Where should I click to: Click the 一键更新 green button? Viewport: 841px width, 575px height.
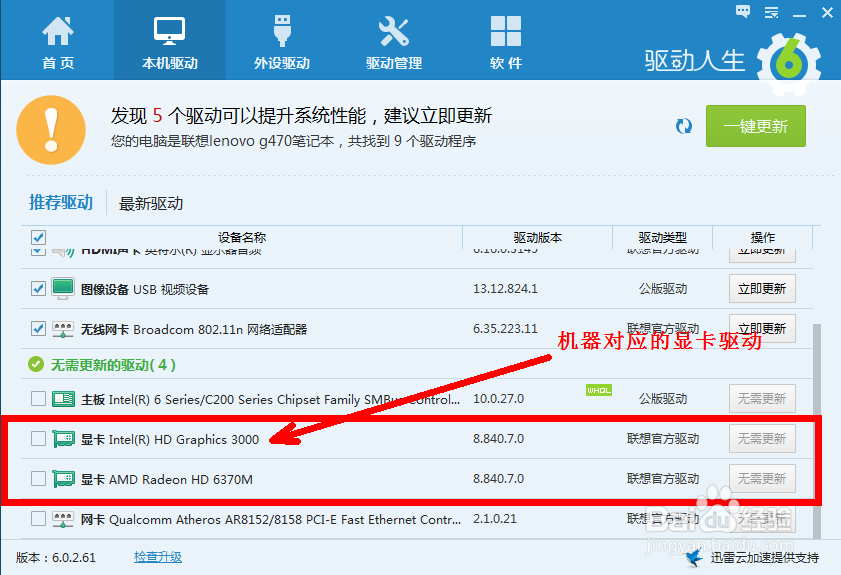pos(756,126)
